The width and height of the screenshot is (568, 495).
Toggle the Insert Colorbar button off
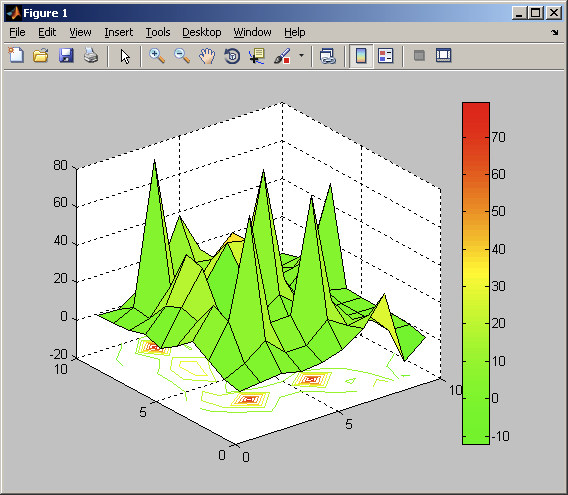(361, 56)
